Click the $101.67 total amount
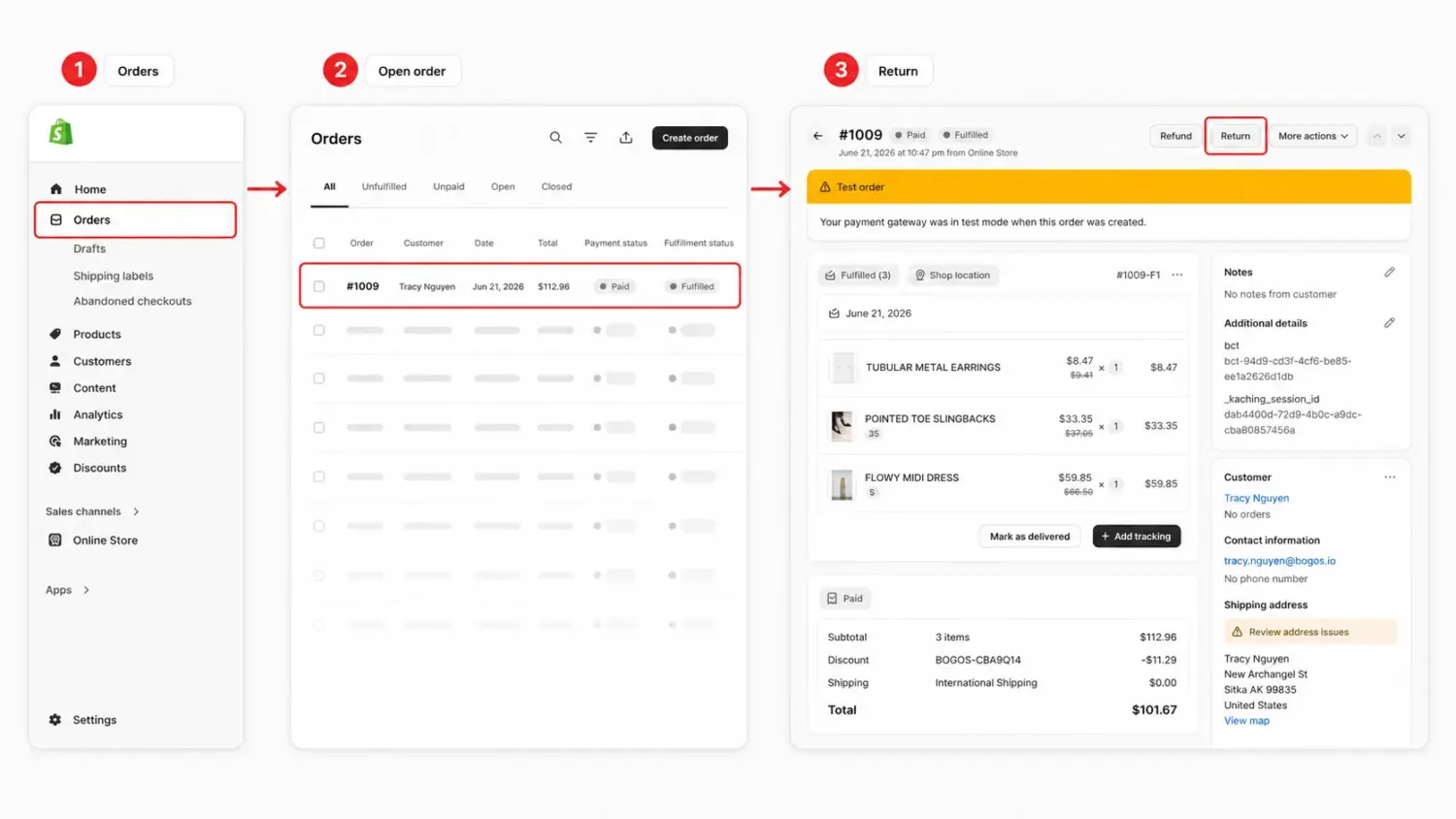The width and height of the screenshot is (1456, 819). point(1154,710)
